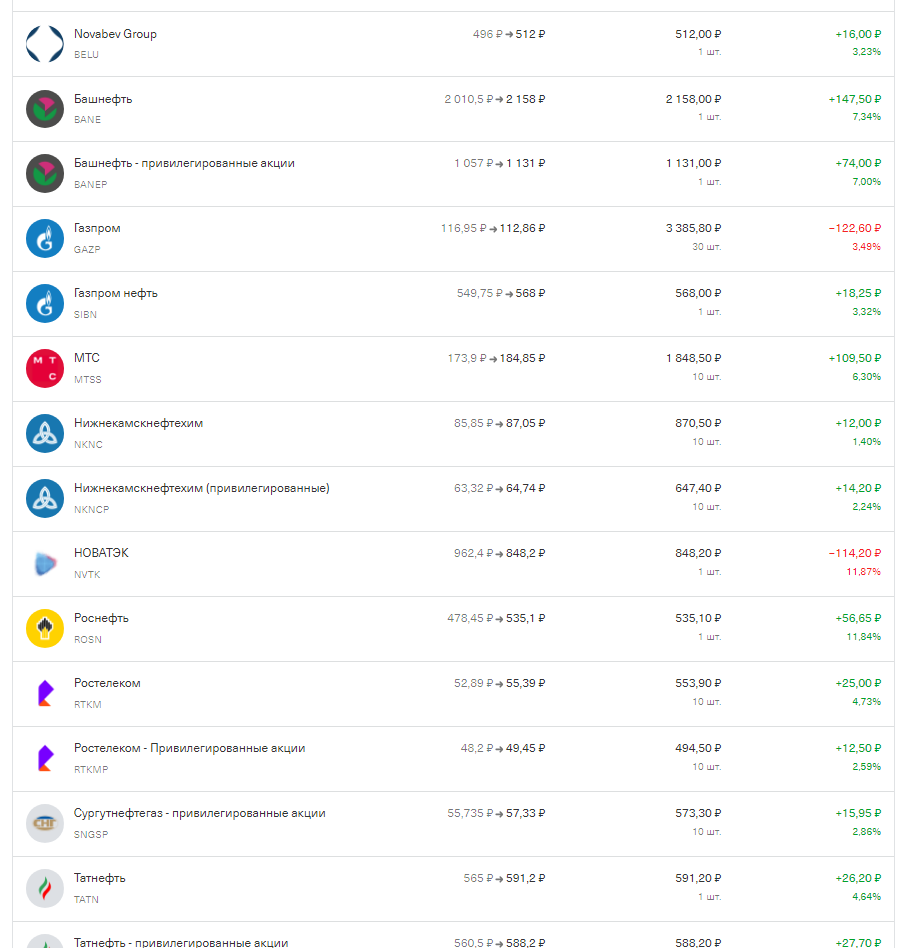
Task: Select the Нижнекамскнефтехим NKNC logo icon
Action: (x=45, y=433)
